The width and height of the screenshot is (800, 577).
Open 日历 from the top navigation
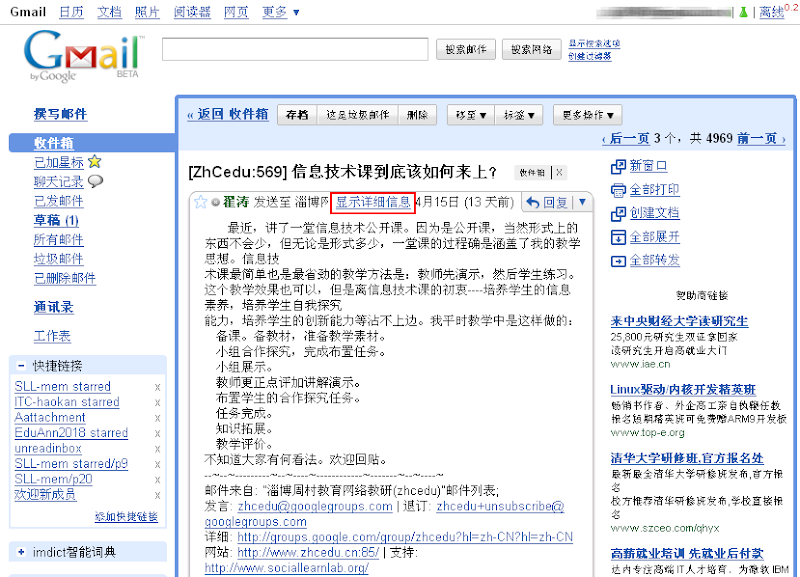70,12
